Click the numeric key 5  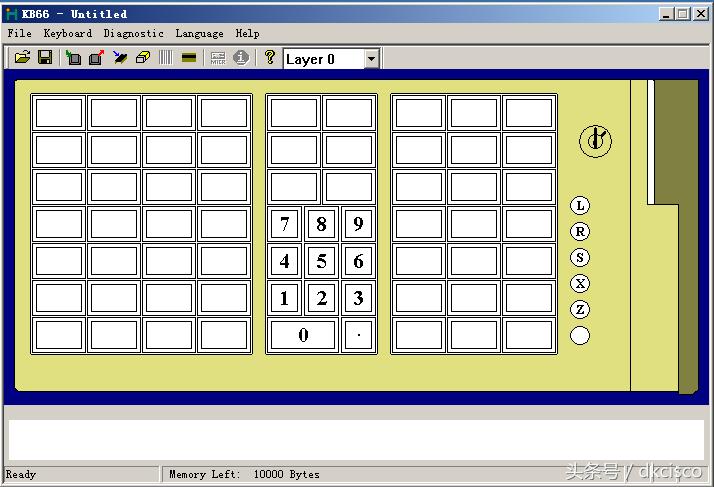[x=321, y=261]
